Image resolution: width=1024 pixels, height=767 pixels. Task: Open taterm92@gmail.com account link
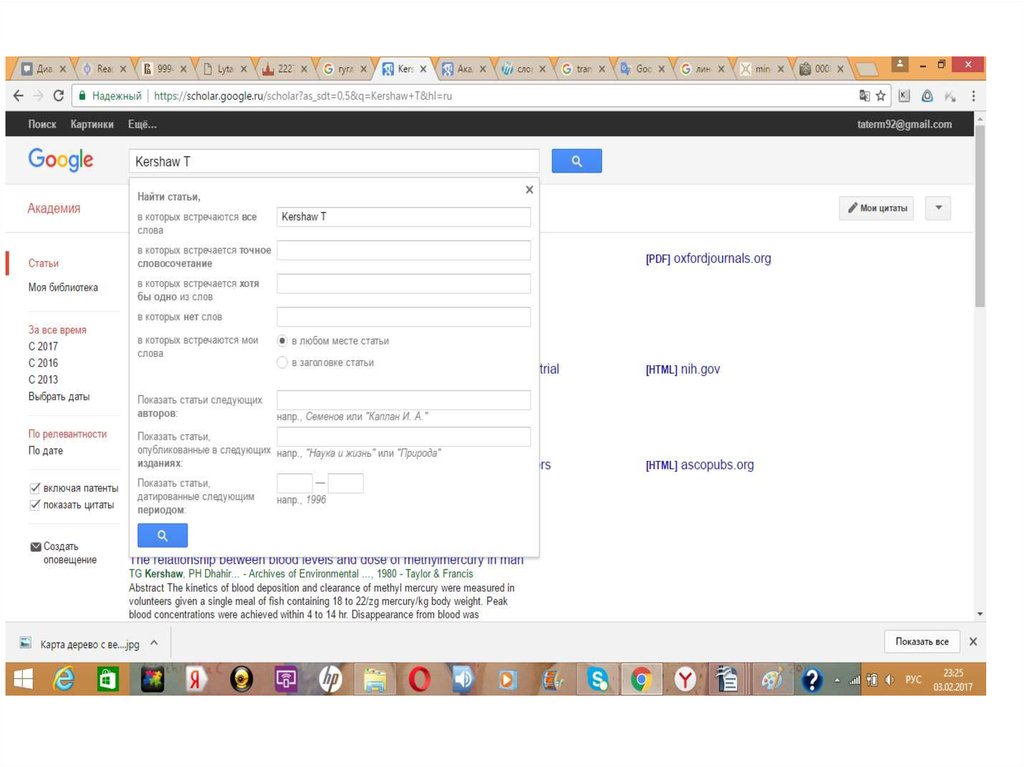point(904,124)
